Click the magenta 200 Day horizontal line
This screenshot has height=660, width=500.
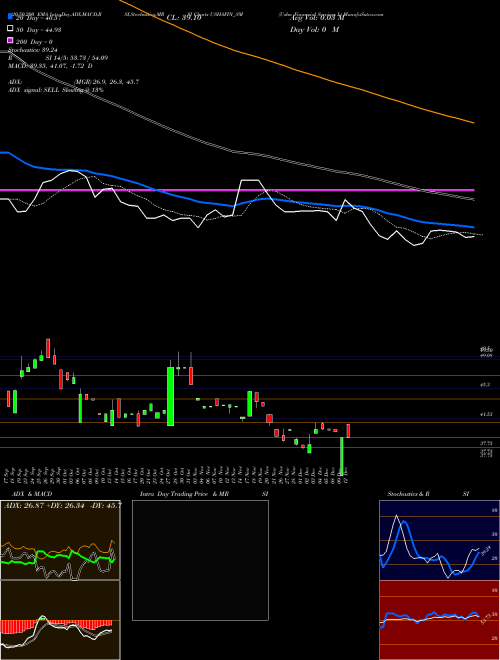pos(237,190)
